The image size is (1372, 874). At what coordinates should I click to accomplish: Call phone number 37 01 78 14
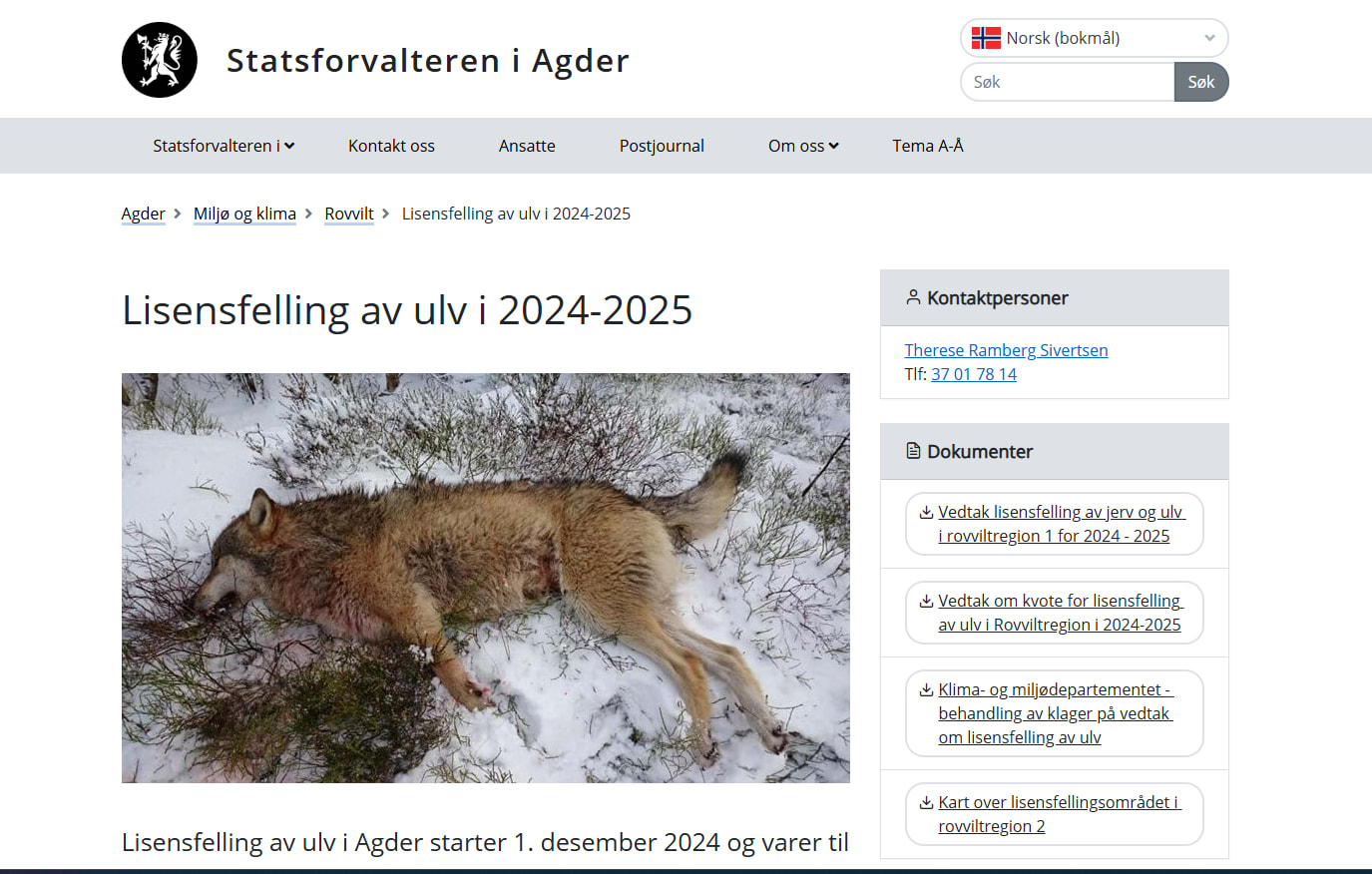974,374
